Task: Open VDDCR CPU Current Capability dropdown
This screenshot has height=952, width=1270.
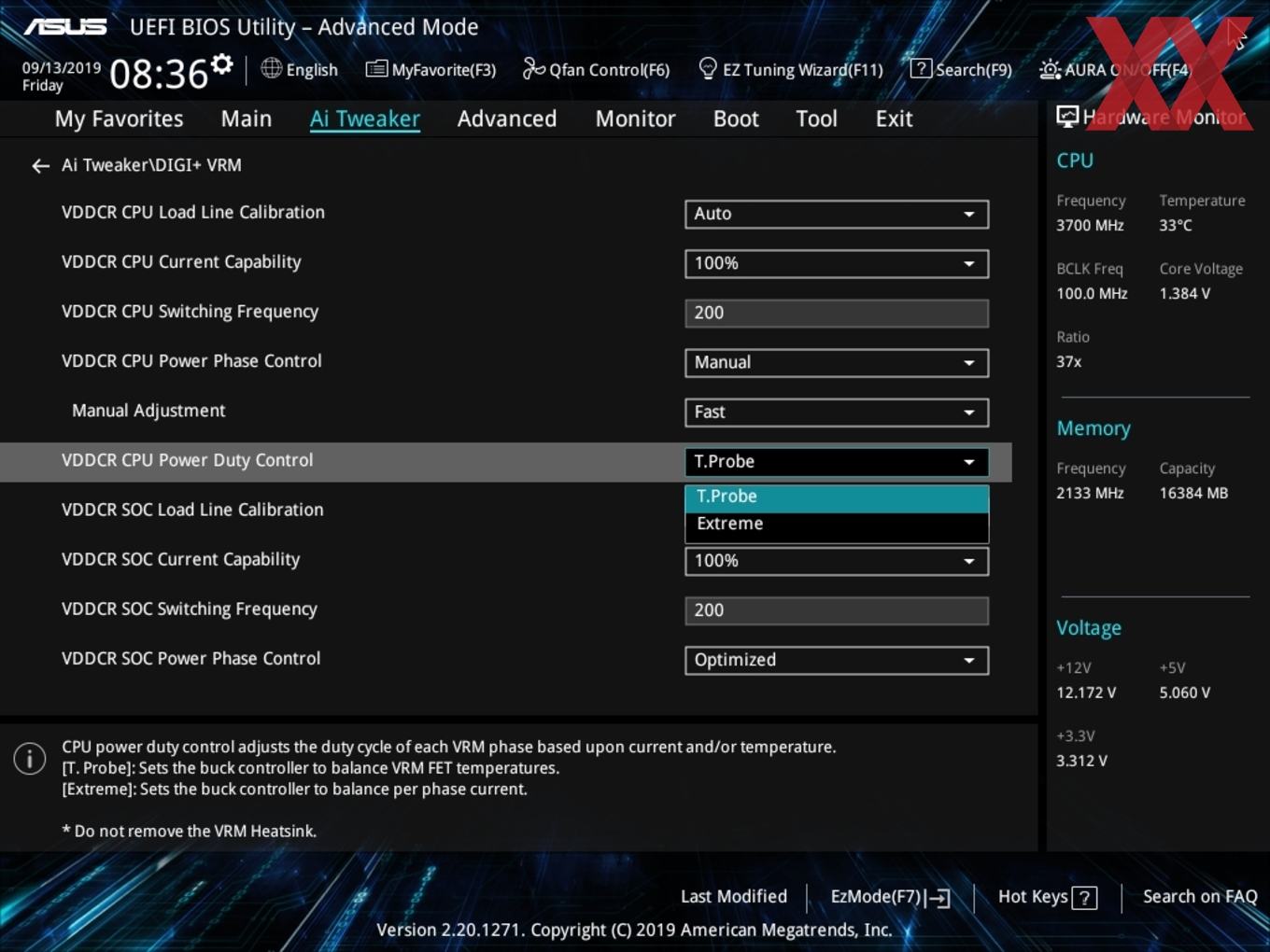Action: tap(837, 263)
